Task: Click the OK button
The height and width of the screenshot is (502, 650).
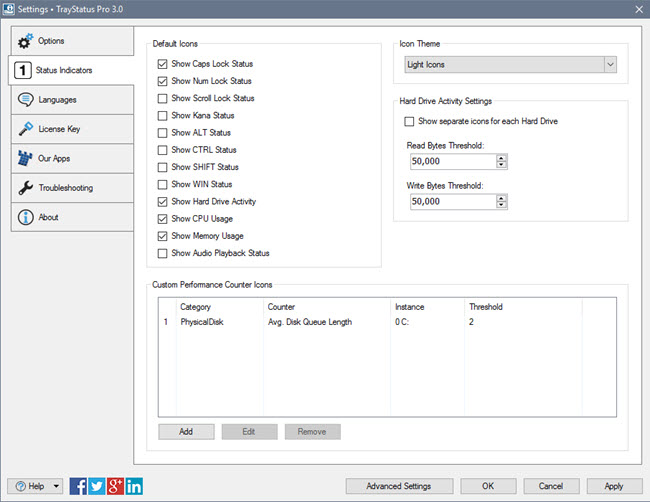Action: 488,486
